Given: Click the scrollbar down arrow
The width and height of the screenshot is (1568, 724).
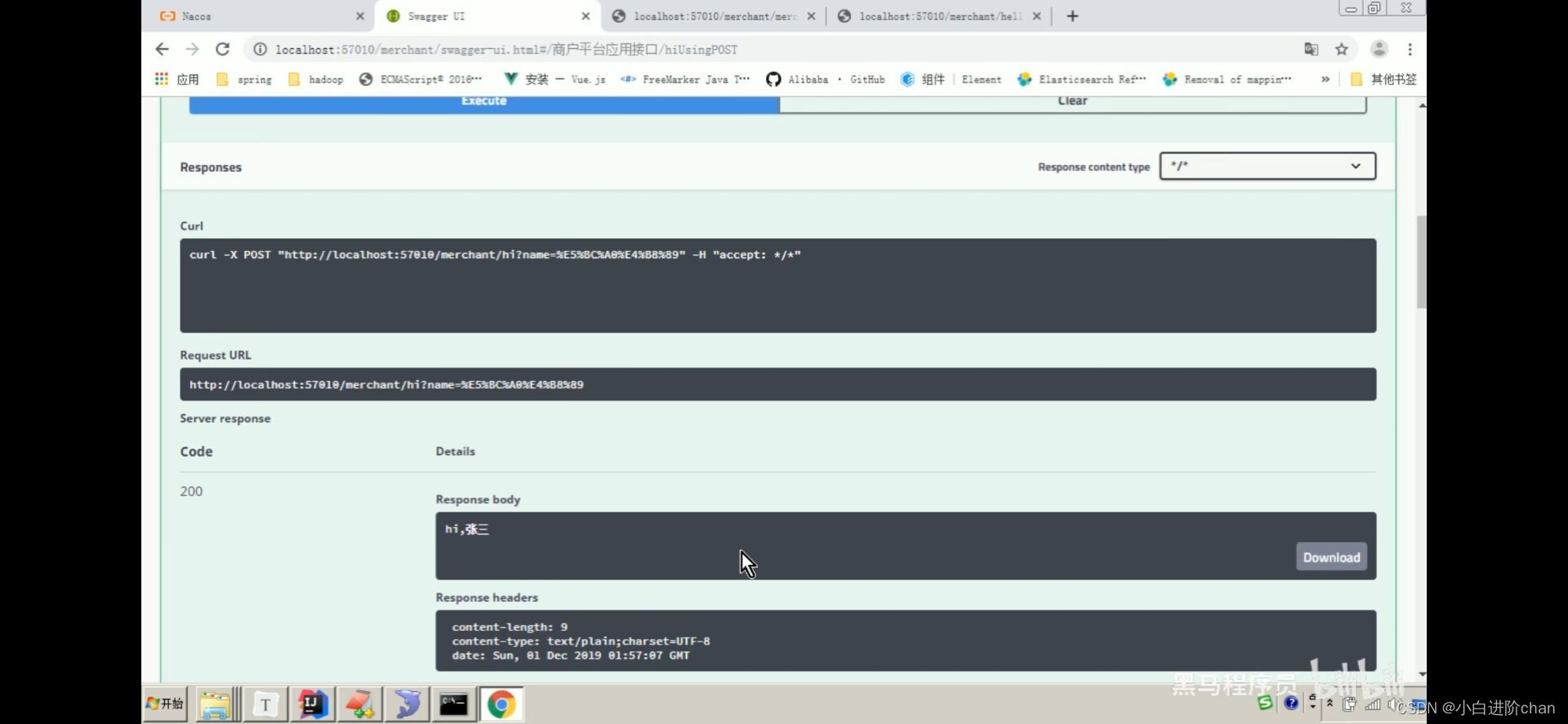Looking at the screenshot, I should pos(1422,674).
